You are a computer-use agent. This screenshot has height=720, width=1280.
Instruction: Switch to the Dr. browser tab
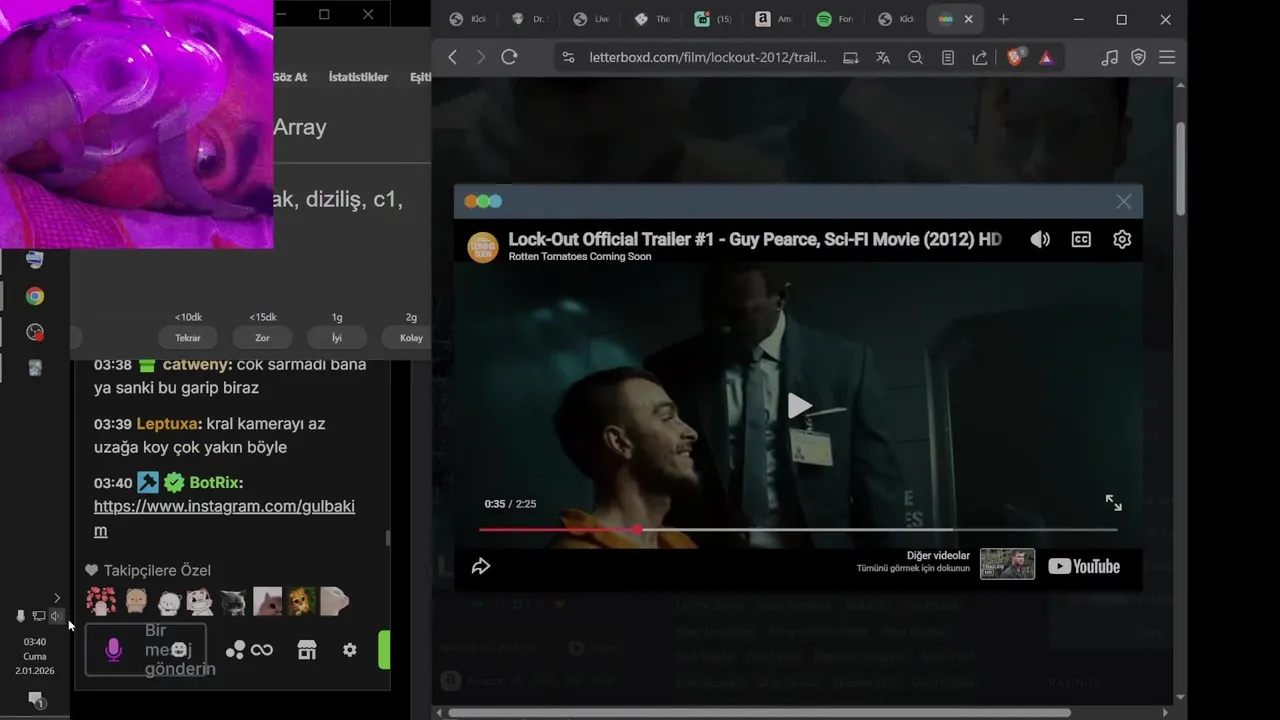pyautogui.click(x=529, y=19)
